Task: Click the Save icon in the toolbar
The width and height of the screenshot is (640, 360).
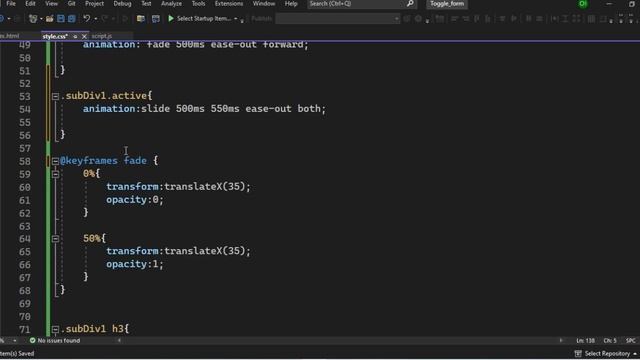Action: [61, 19]
